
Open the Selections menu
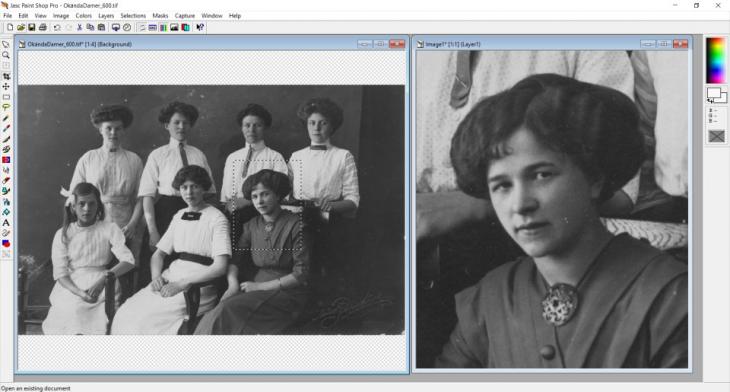[x=133, y=16]
